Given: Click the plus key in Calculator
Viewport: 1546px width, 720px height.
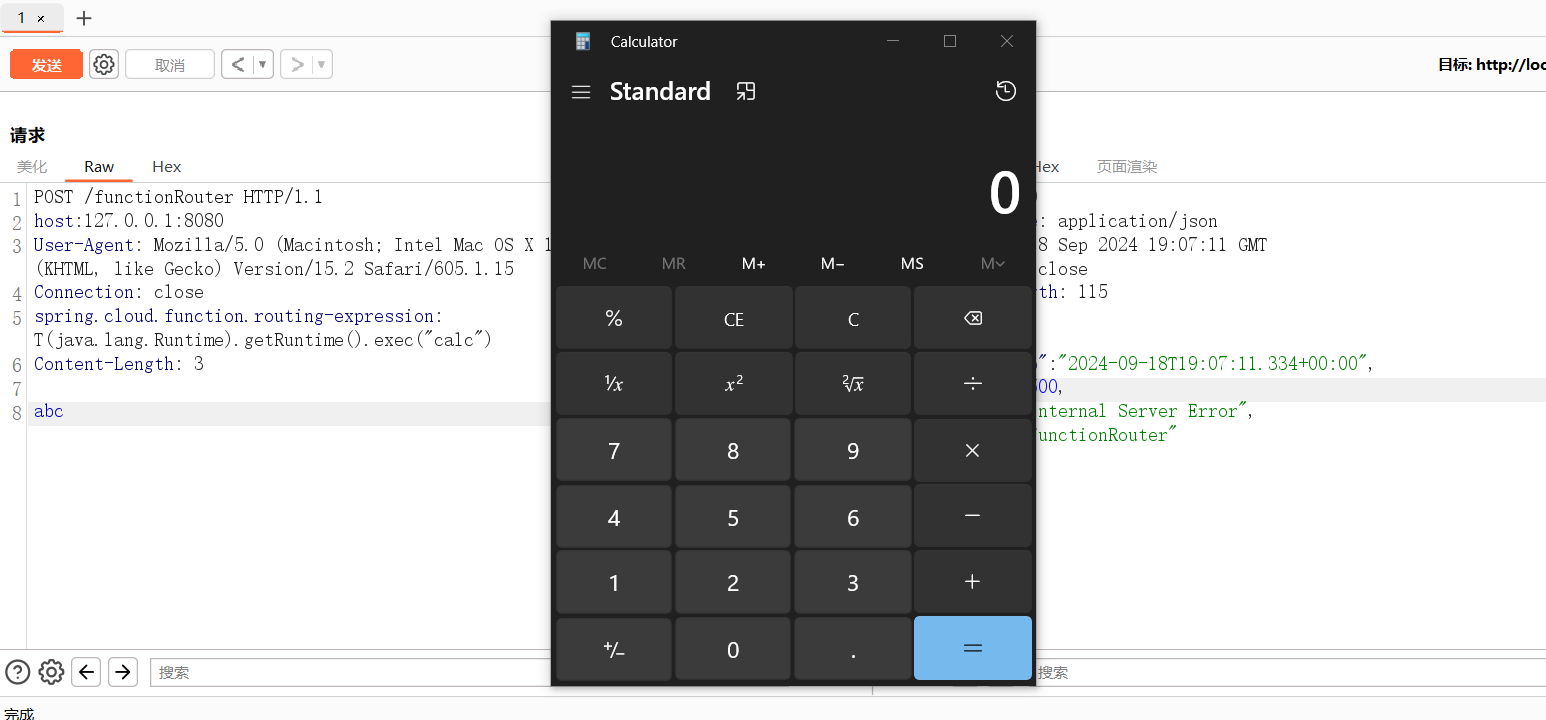Looking at the screenshot, I should (972, 582).
